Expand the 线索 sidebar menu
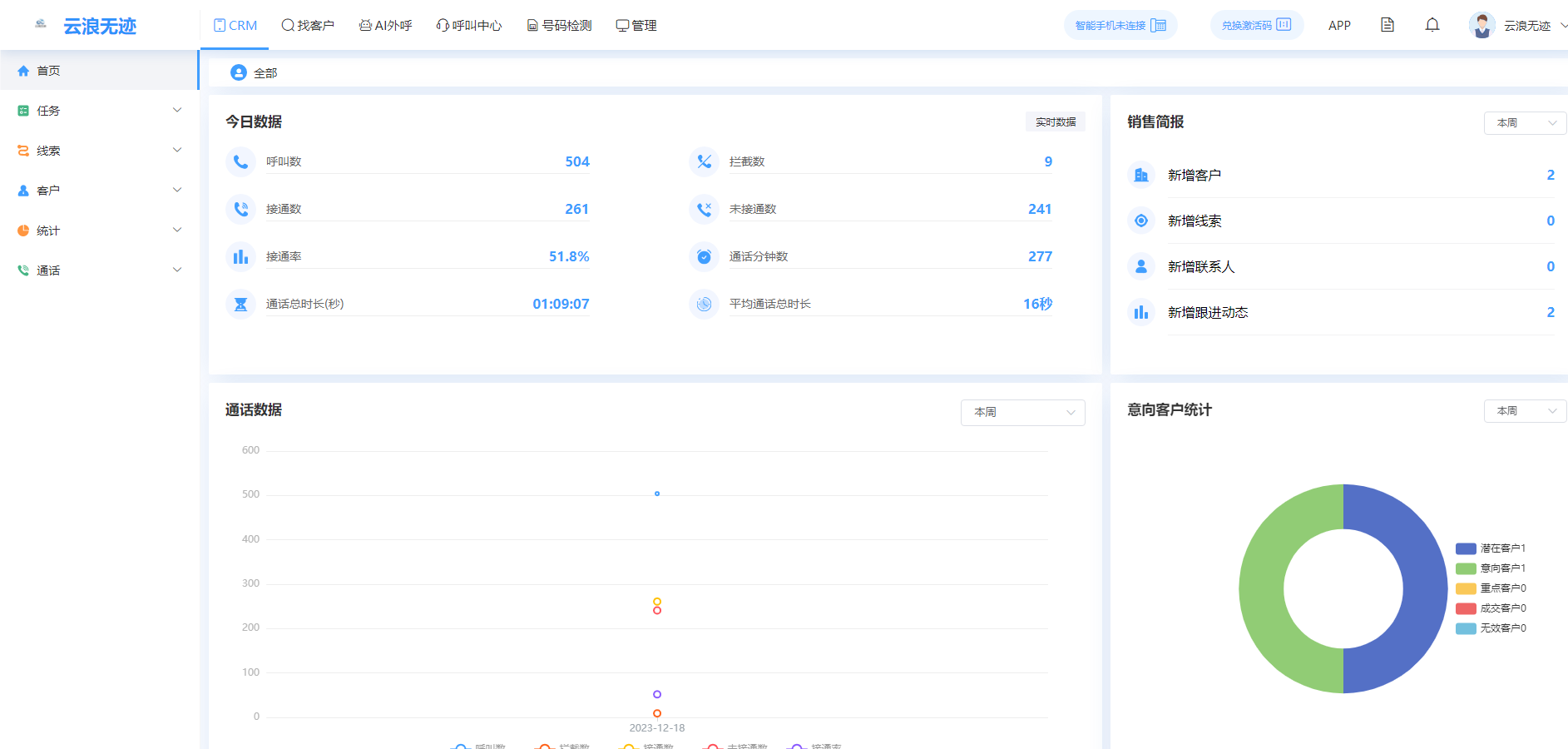This screenshot has width=1568, height=749. click(x=100, y=151)
